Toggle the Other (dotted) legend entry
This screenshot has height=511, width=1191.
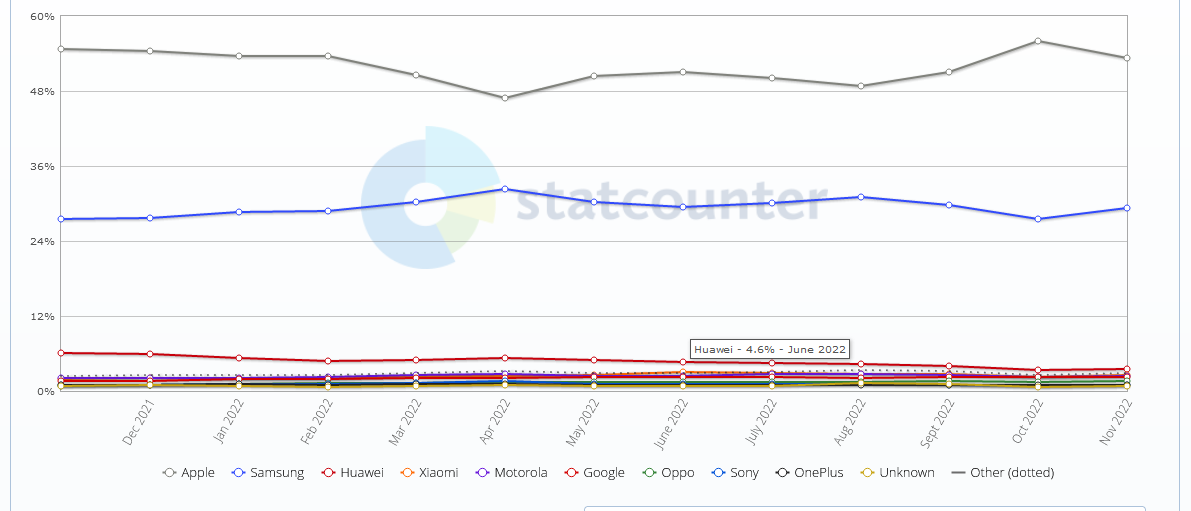[1011, 473]
